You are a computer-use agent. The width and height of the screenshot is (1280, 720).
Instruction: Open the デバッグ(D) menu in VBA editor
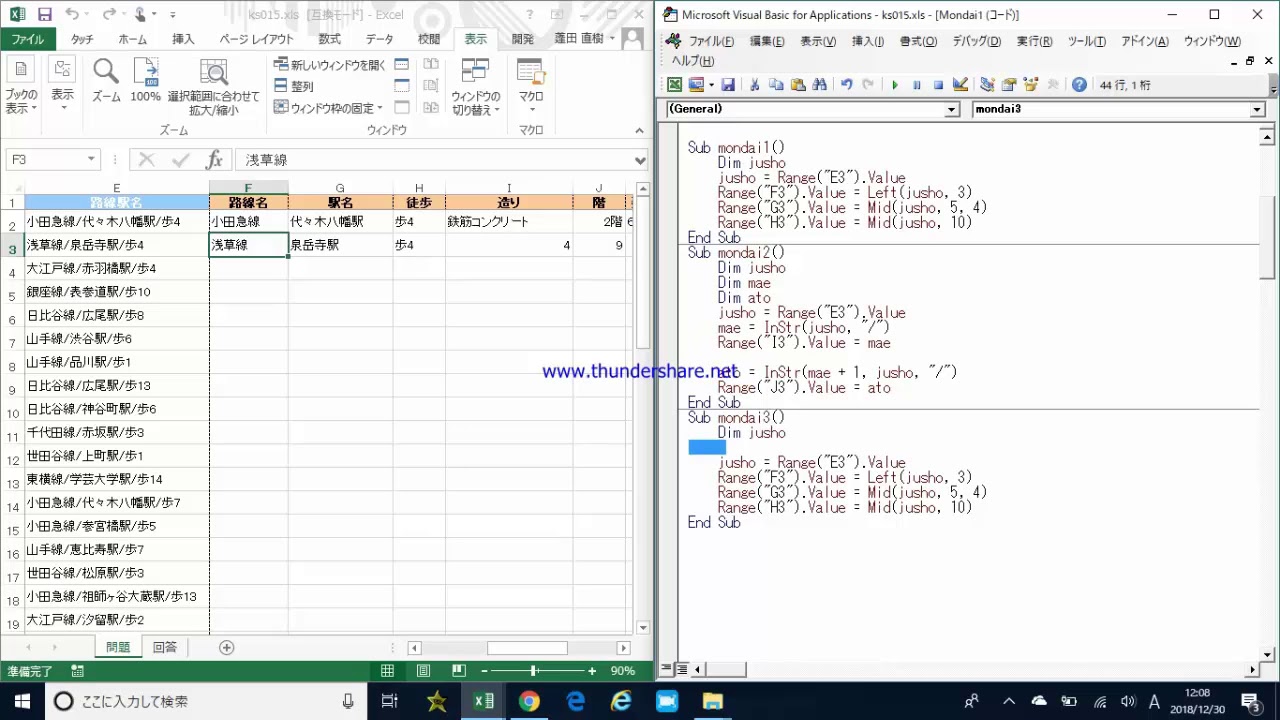click(x=976, y=41)
